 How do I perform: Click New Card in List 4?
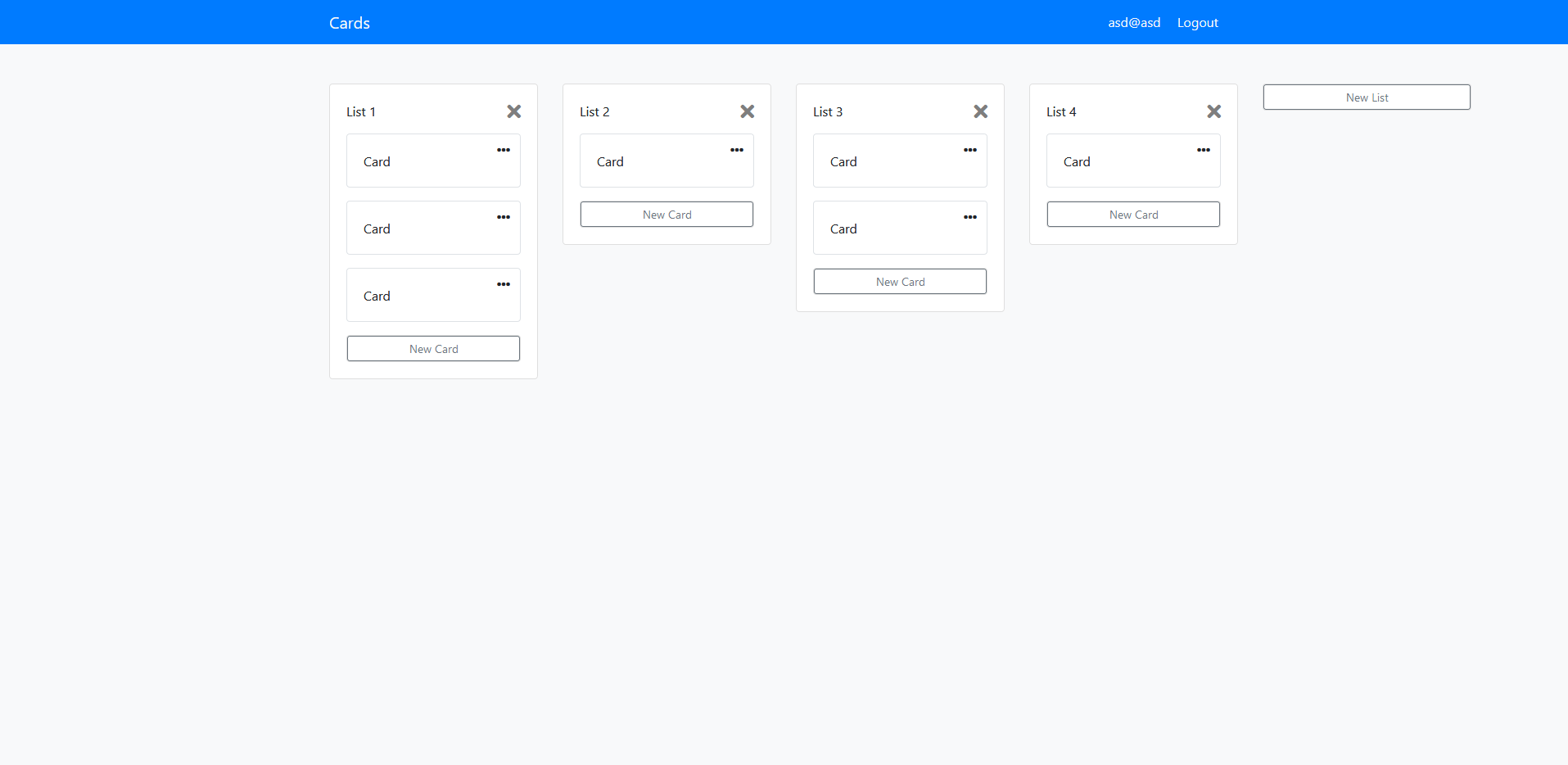click(x=1133, y=214)
